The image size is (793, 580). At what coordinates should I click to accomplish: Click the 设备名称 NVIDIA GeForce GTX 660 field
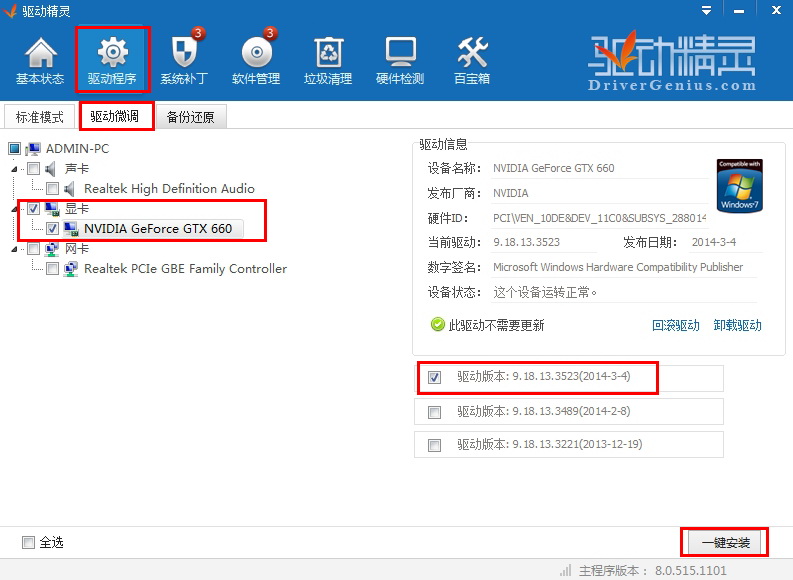[599, 168]
